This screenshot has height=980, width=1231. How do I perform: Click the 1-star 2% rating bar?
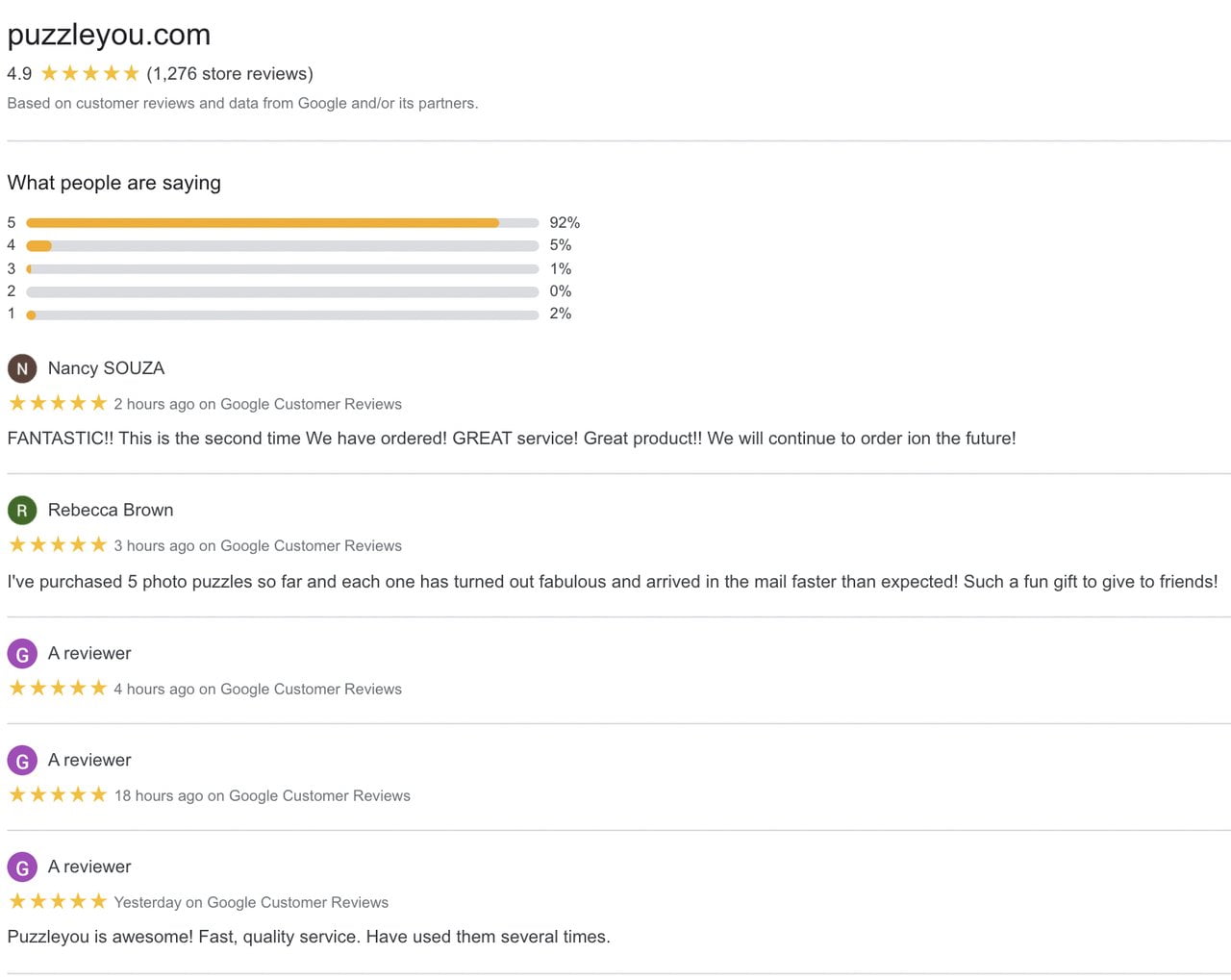pos(282,314)
